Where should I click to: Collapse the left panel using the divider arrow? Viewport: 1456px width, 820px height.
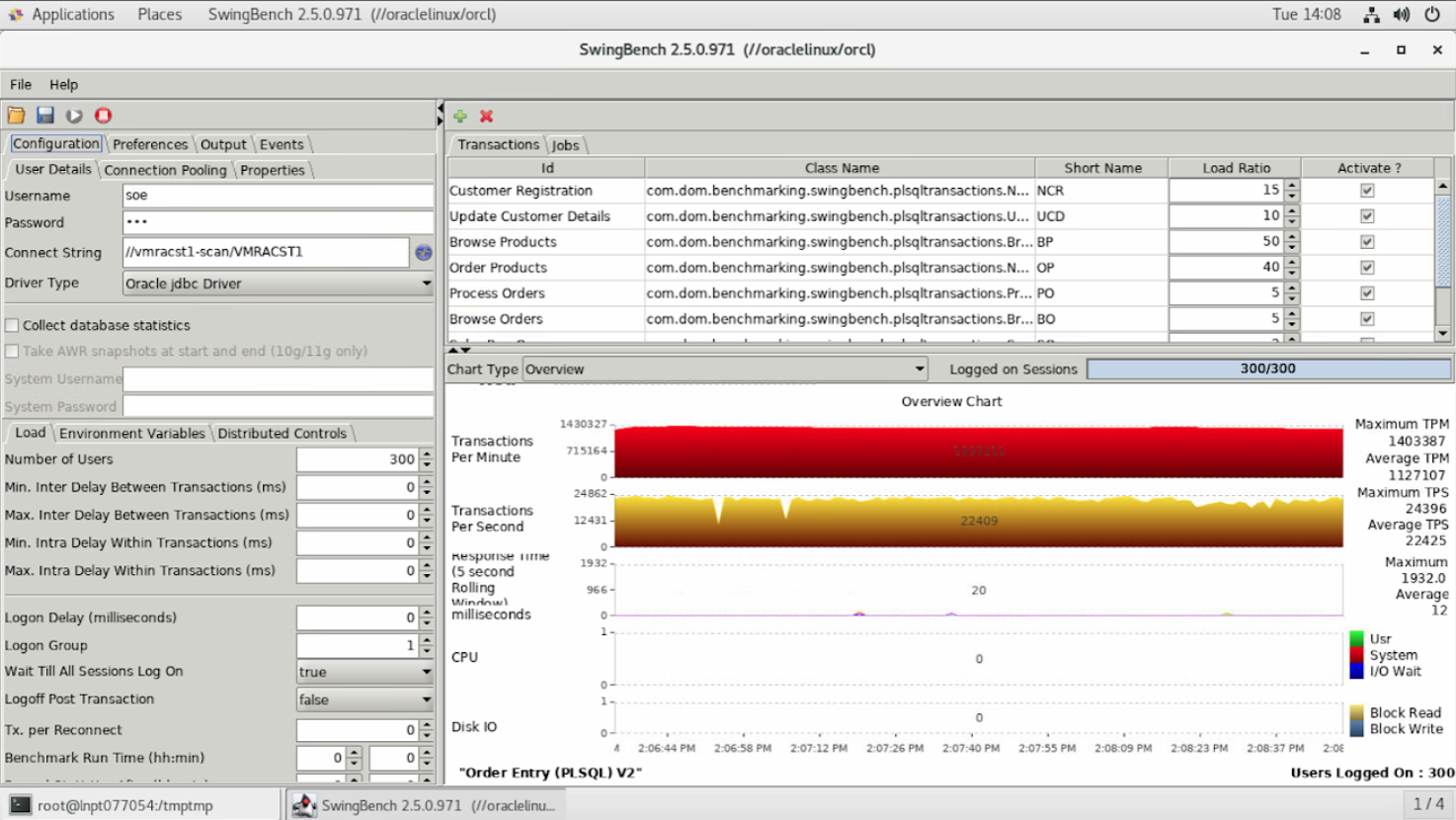click(x=440, y=107)
